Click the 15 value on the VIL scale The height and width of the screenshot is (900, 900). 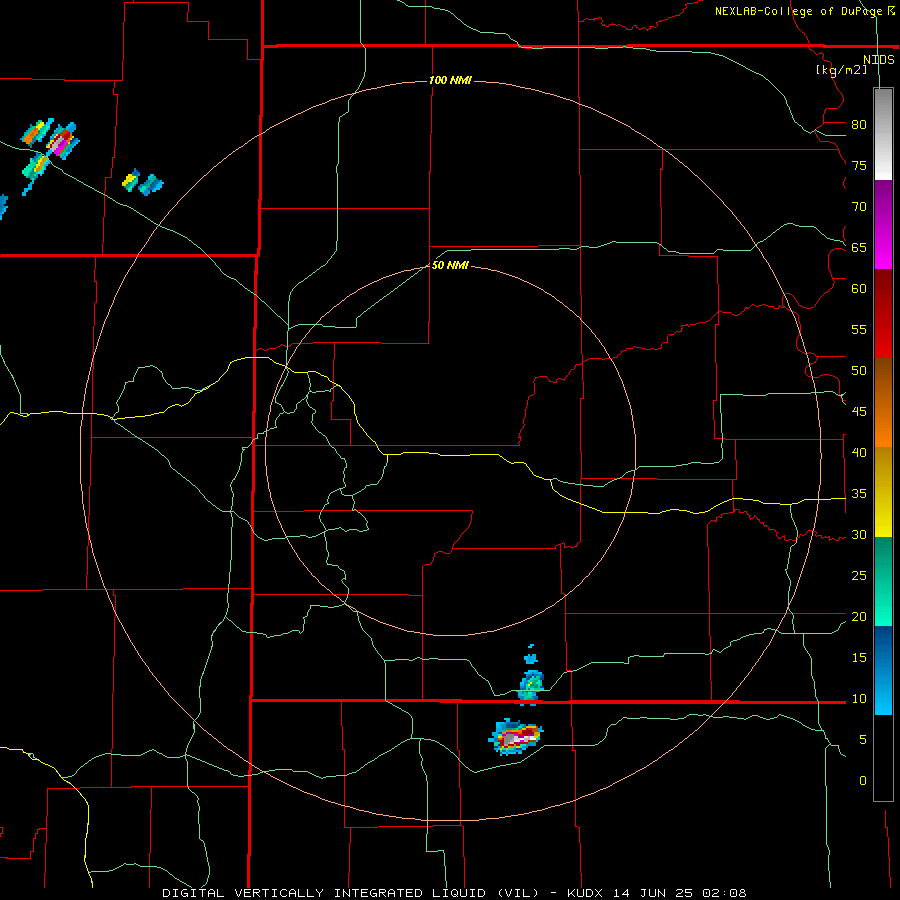click(x=859, y=658)
